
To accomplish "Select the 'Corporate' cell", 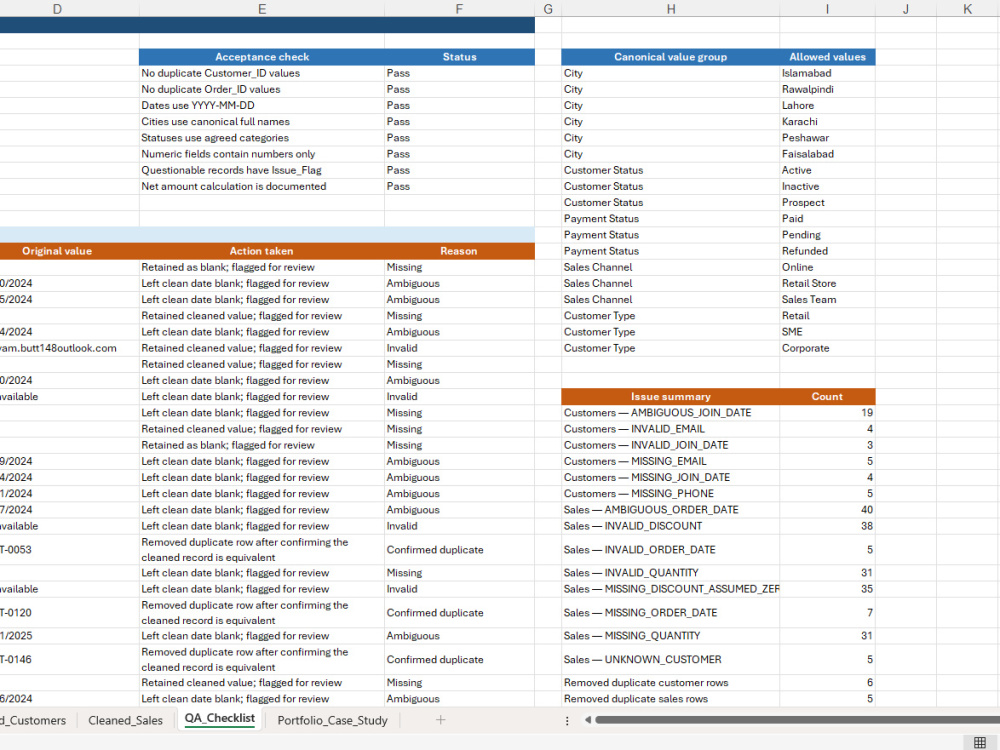I will 827,348.
